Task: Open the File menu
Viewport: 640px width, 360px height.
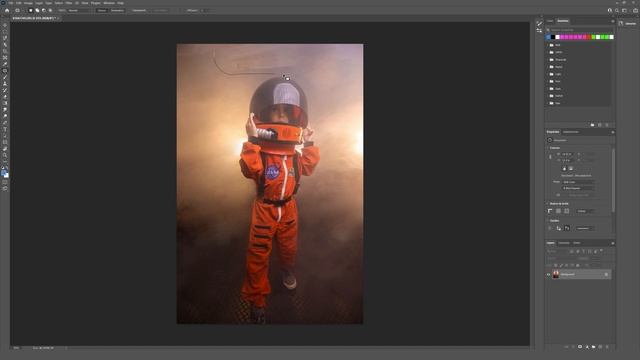Action: (11, 3)
